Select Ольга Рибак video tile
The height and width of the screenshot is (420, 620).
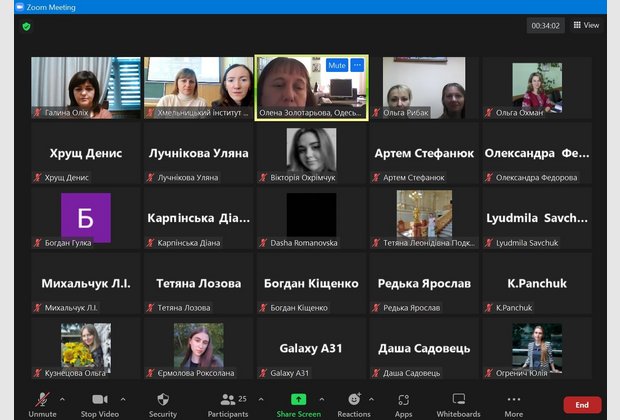tap(424, 87)
